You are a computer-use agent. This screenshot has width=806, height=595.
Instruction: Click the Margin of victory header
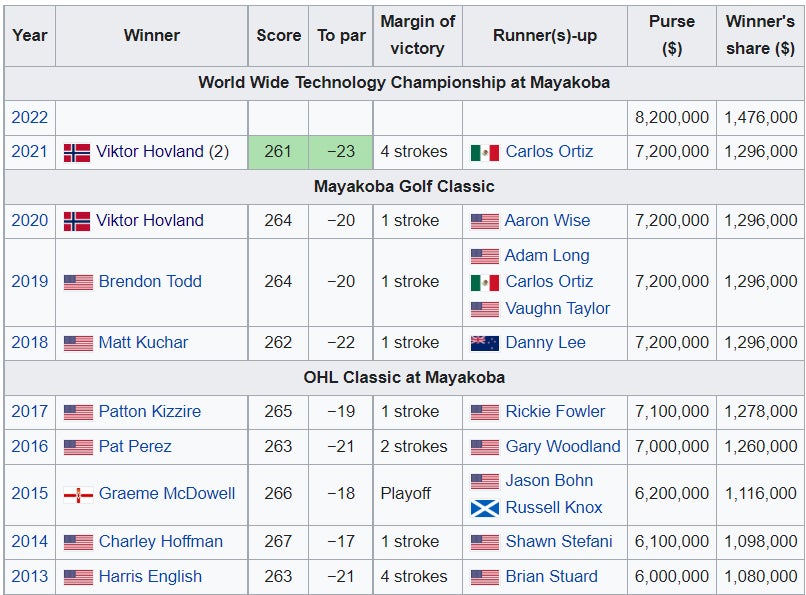click(x=417, y=35)
